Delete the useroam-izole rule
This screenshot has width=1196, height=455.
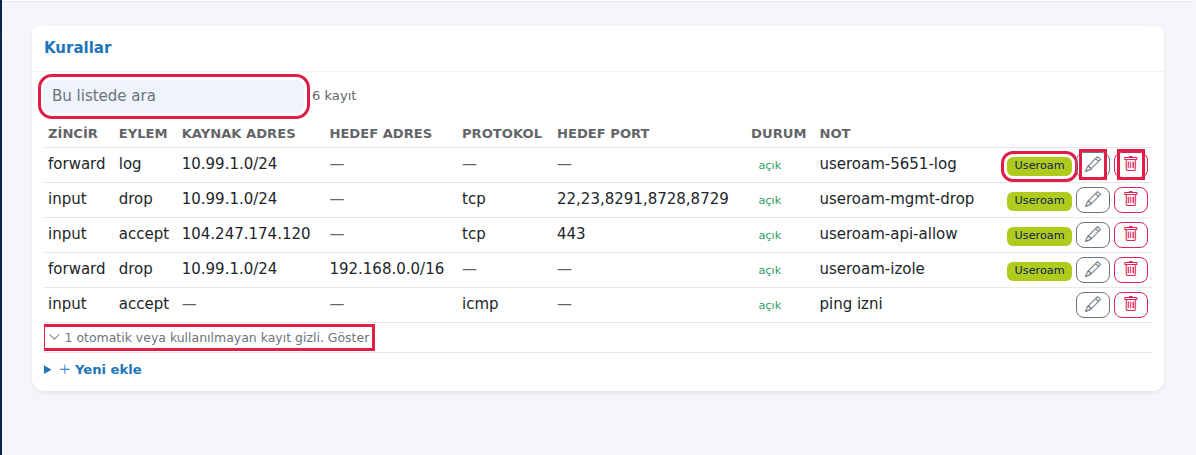tap(1131, 270)
